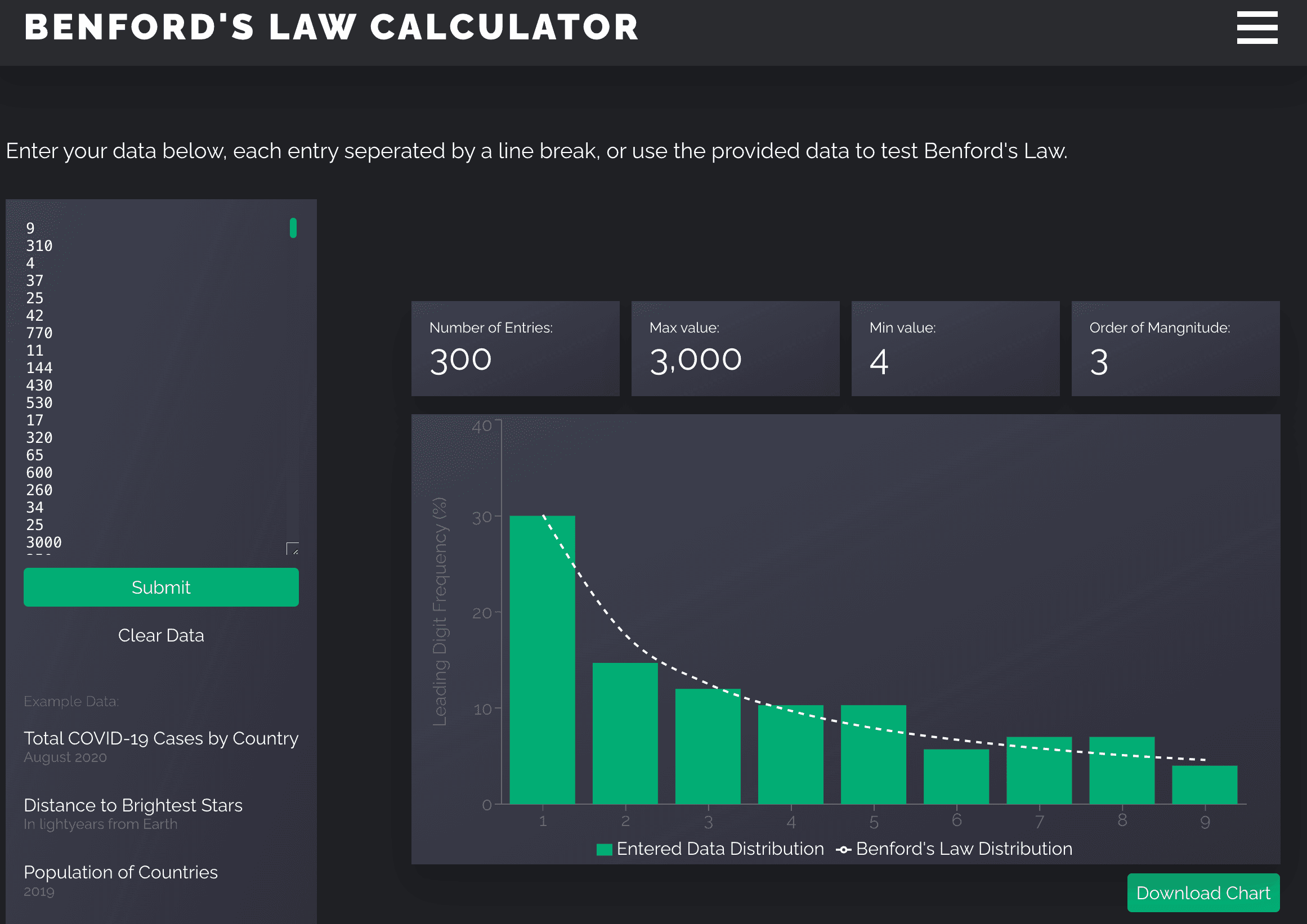Toggle Benford's Law Distribution legend marker

tap(844, 850)
